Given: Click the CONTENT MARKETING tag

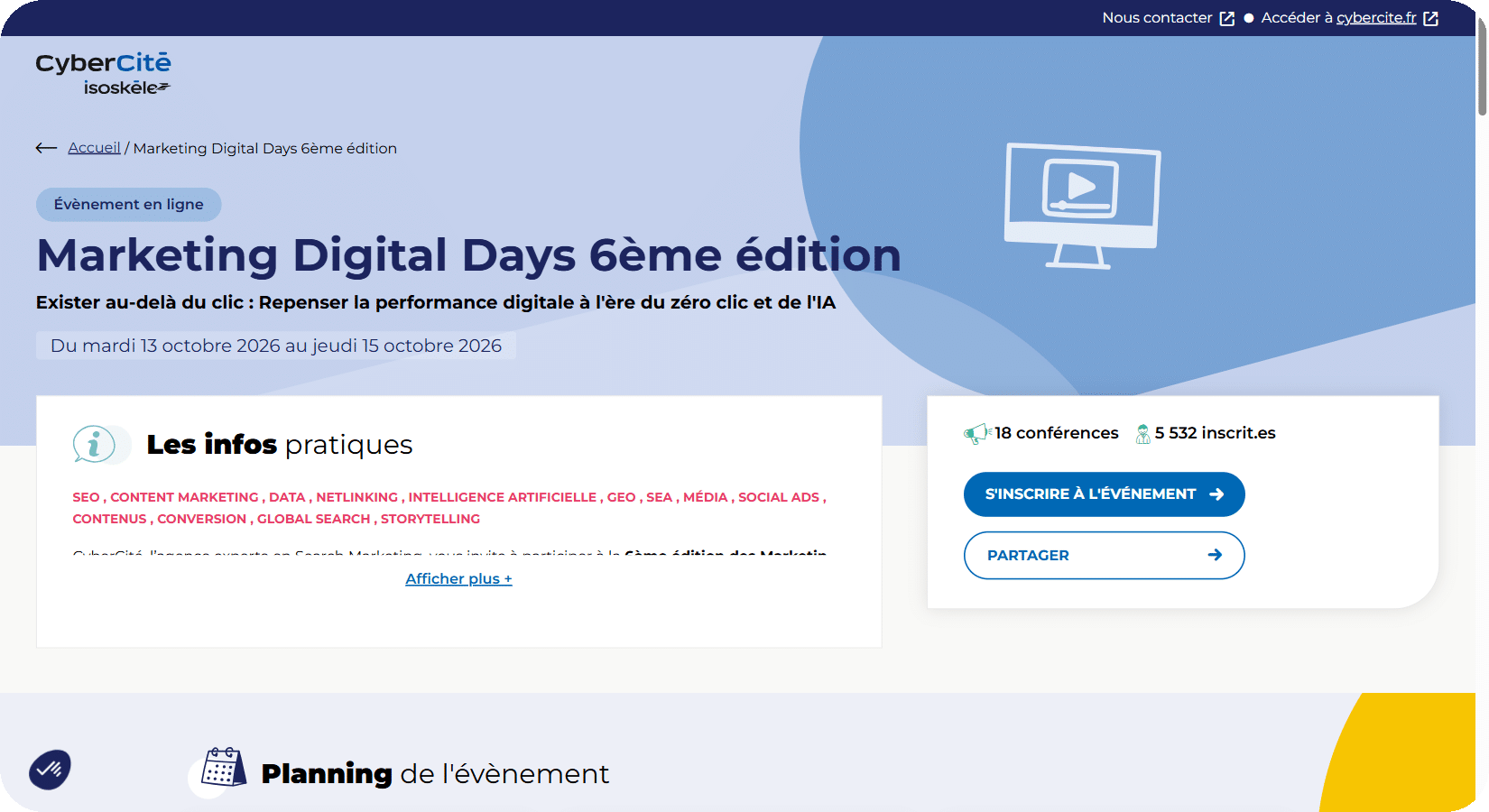Looking at the screenshot, I should click(184, 497).
